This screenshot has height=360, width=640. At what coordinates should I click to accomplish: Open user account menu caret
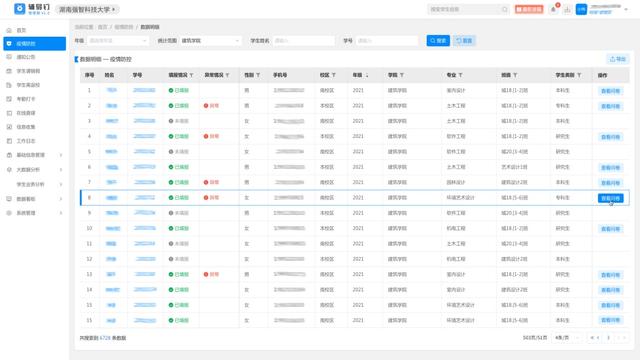[626, 9]
